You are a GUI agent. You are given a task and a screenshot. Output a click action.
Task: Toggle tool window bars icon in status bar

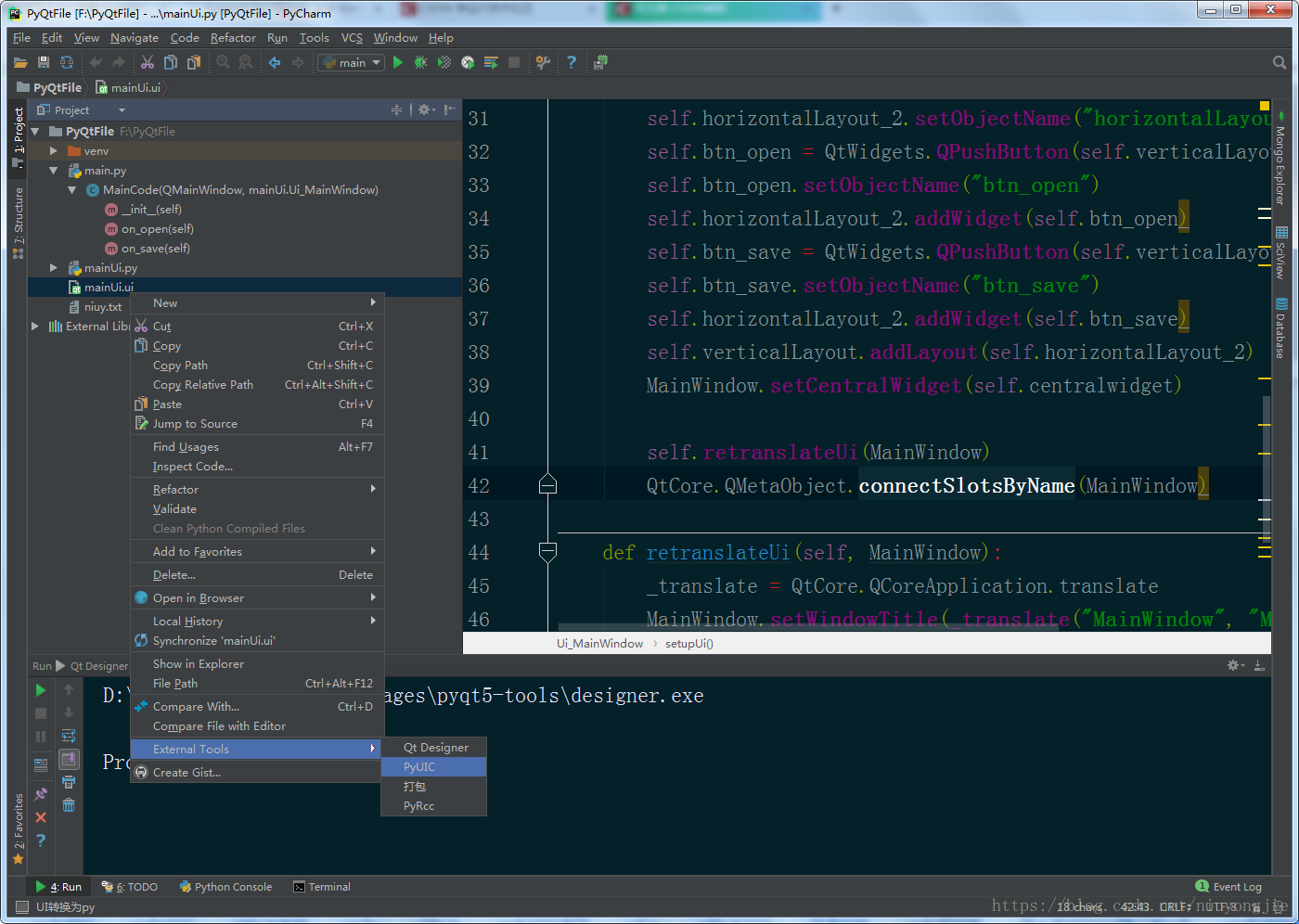[22, 906]
